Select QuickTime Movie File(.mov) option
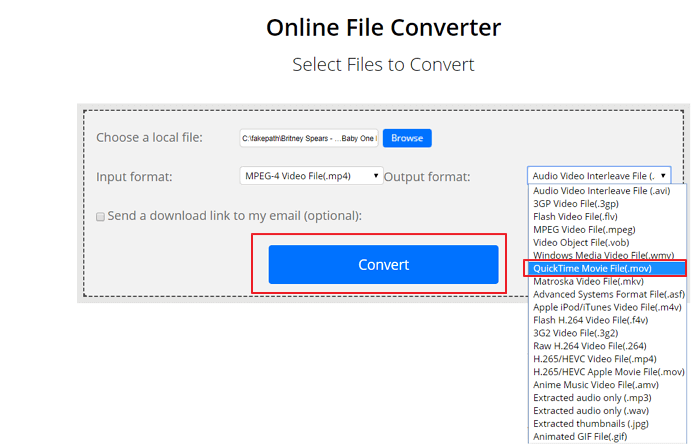The height and width of the screenshot is (446, 700). coord(607,268)
